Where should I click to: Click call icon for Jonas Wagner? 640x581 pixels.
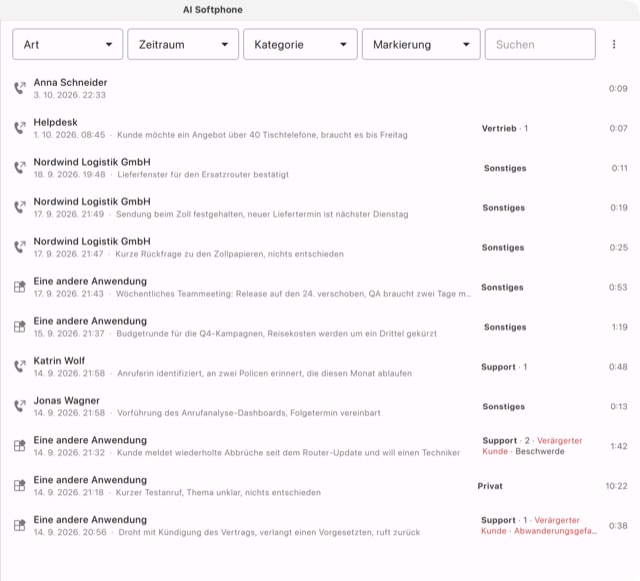20,406
